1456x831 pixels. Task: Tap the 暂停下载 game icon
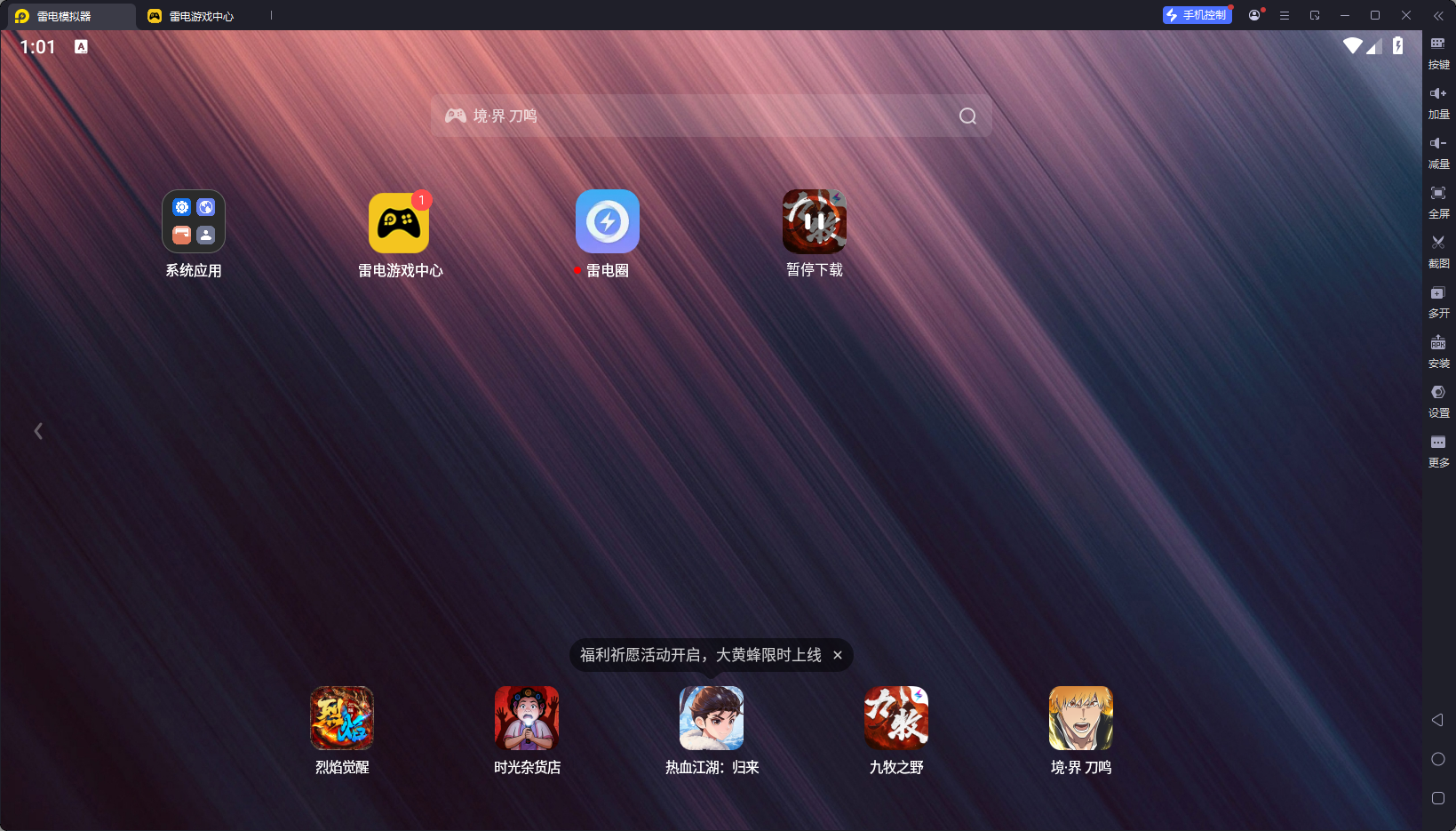(x=815, y=221)
